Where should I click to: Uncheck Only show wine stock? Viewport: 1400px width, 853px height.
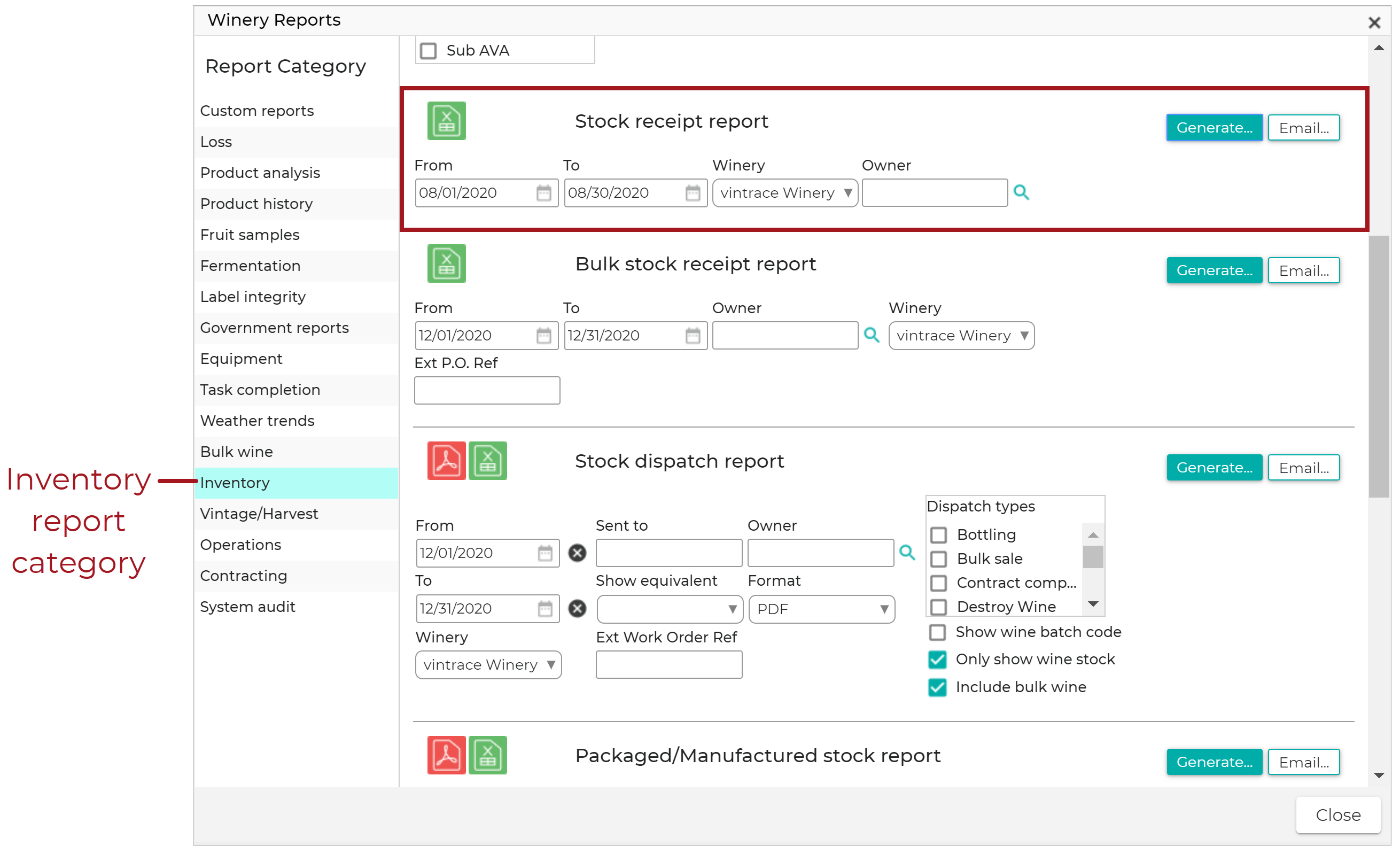pos(937,660)
